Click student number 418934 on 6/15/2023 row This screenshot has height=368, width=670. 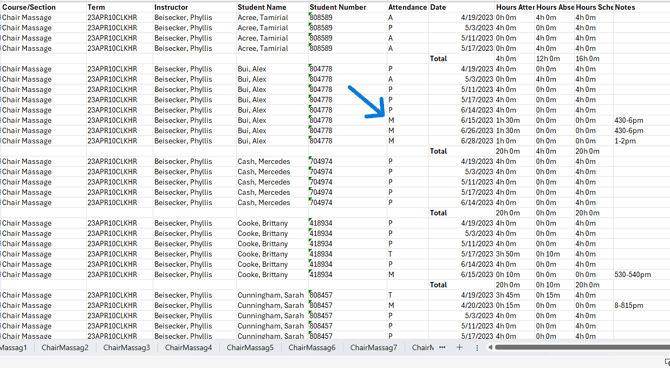347,274
